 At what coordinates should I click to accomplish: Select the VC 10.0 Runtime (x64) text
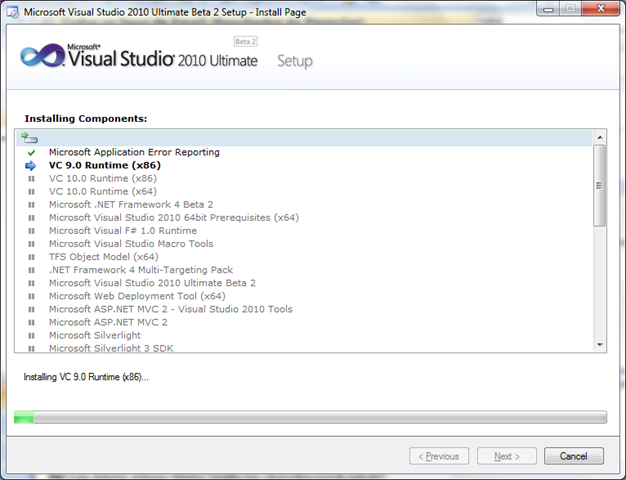click(x=103, y=192)
